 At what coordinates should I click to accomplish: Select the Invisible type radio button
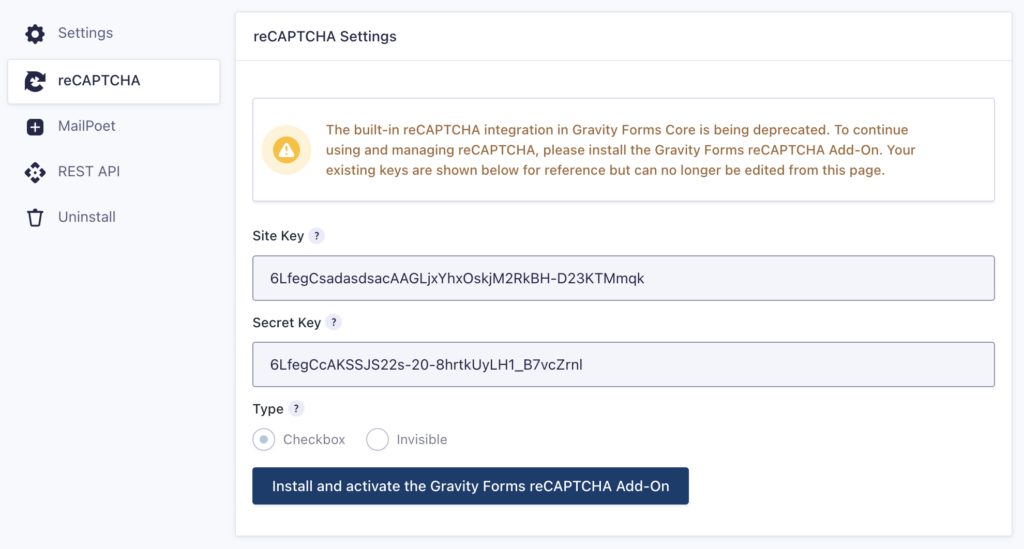(377, 439)
